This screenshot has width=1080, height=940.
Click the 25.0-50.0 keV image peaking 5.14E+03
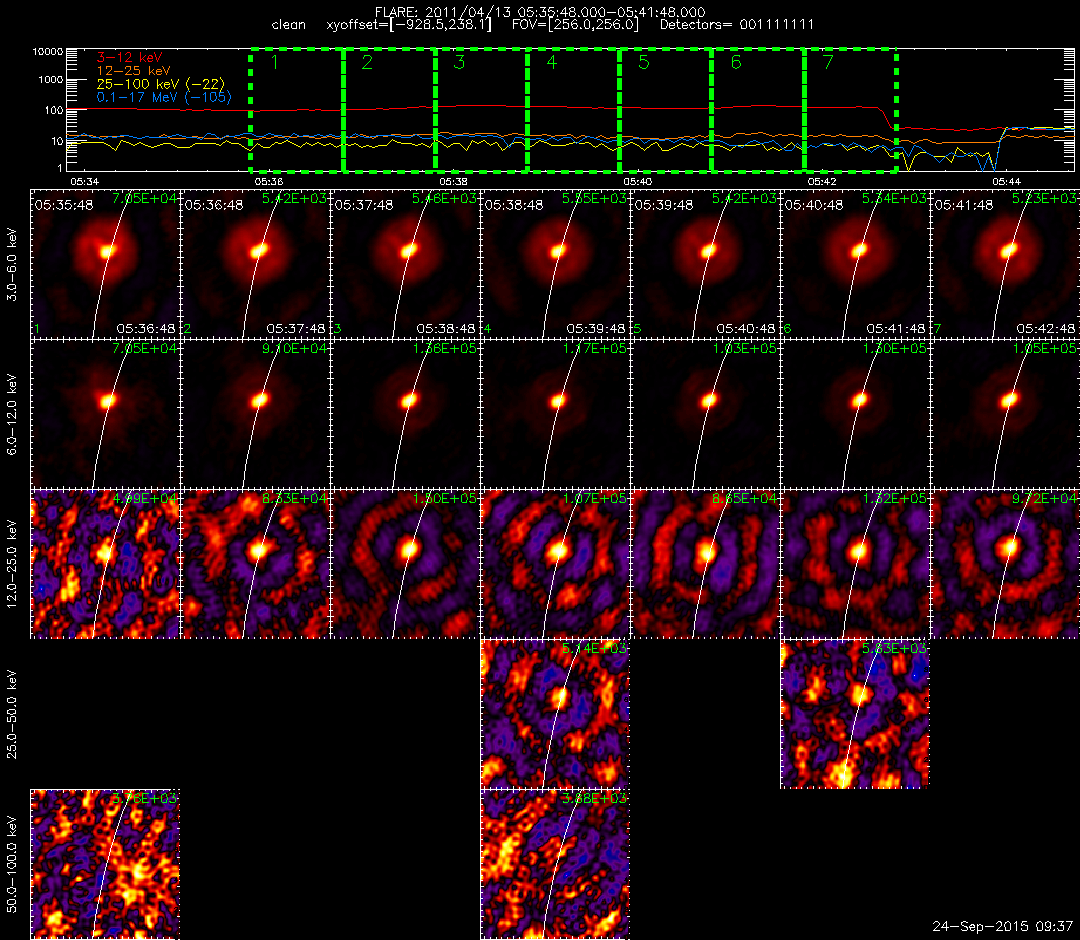point(555,714)
